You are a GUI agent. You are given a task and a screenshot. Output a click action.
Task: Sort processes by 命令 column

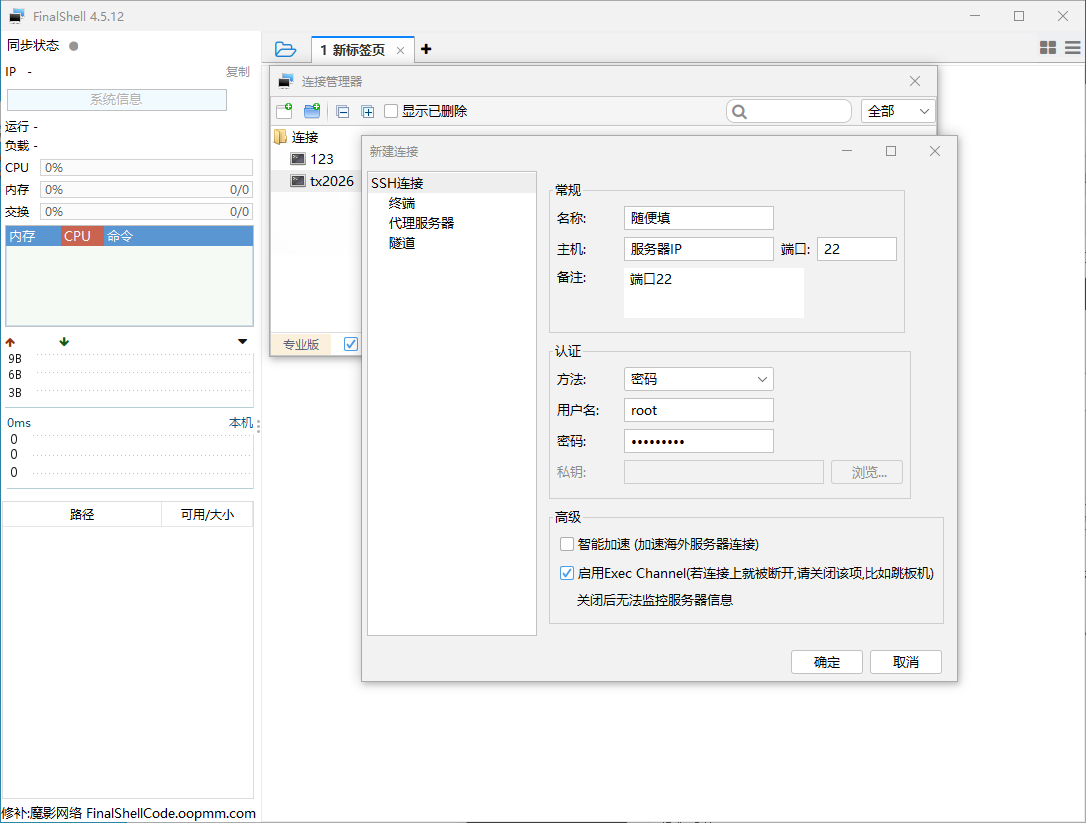click(178, 236)
